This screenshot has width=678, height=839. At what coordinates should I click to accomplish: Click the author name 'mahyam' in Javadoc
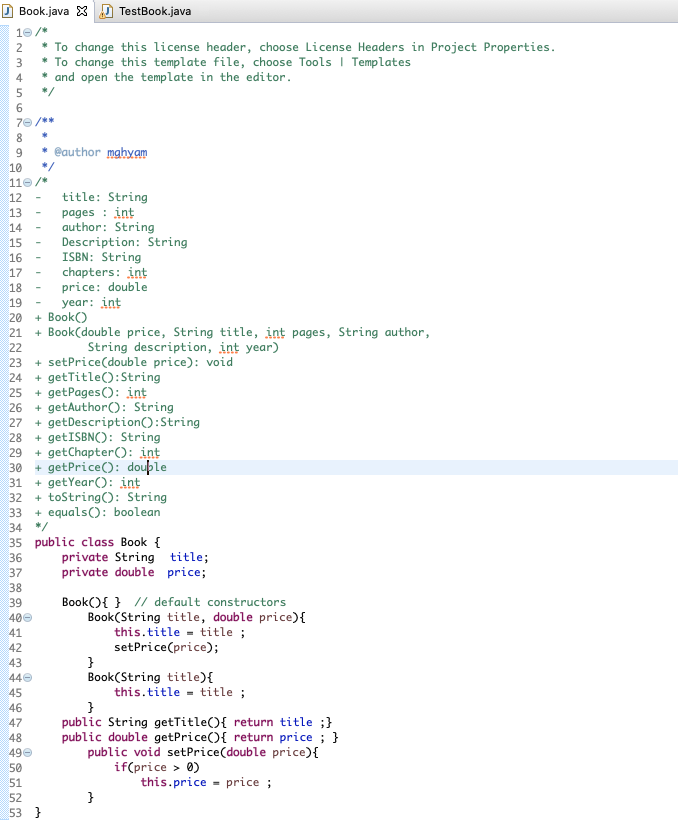click(x=127, y=152)
